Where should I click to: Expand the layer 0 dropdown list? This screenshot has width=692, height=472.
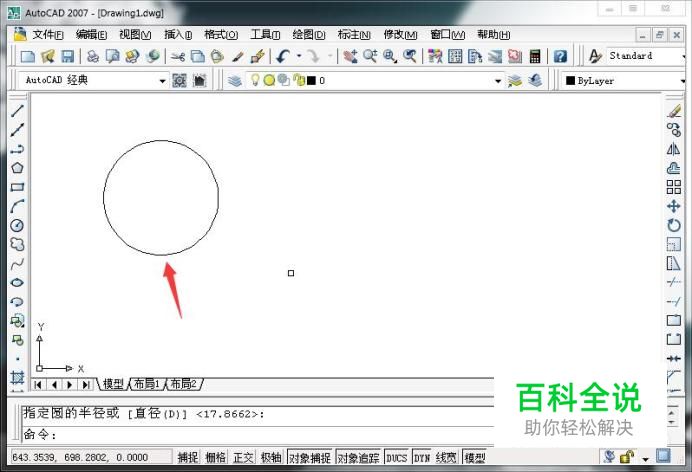pos(498,81)
